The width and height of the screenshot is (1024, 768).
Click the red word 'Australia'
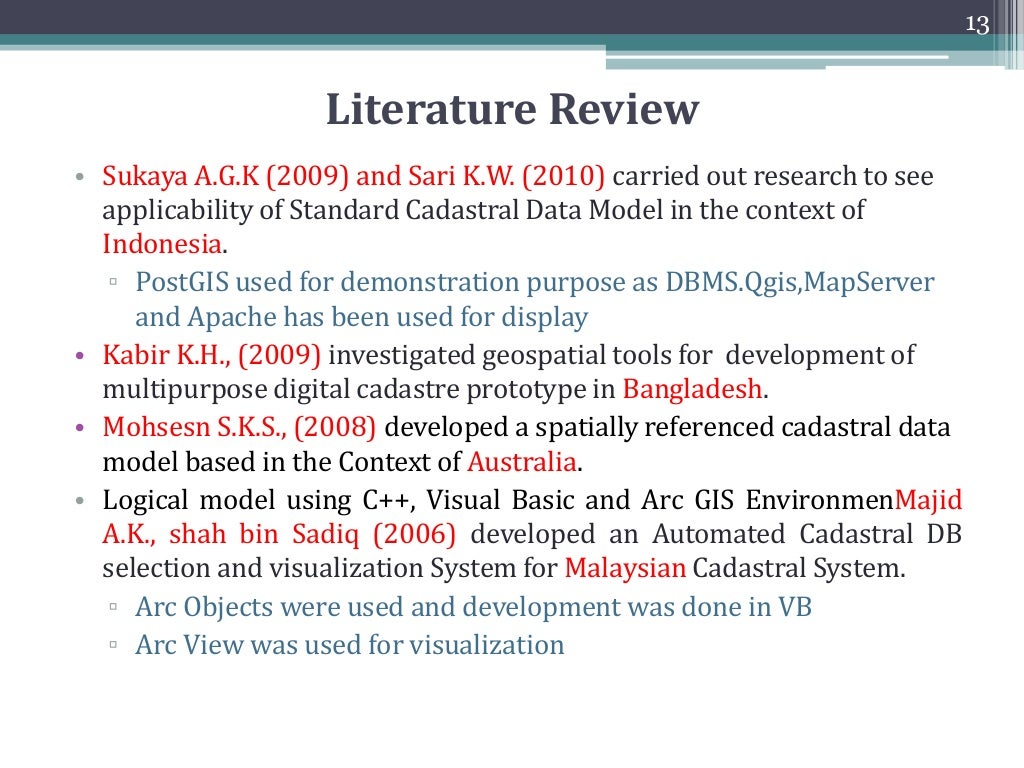[x=522, y=462]
